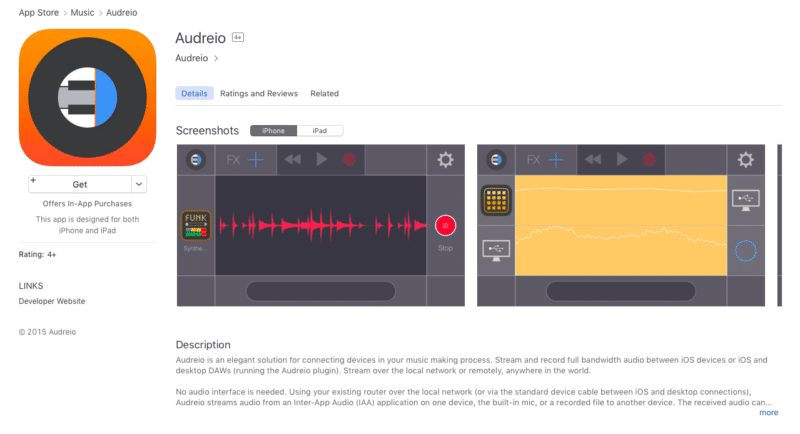Click settings gear in first screenshot

[445, 160]
